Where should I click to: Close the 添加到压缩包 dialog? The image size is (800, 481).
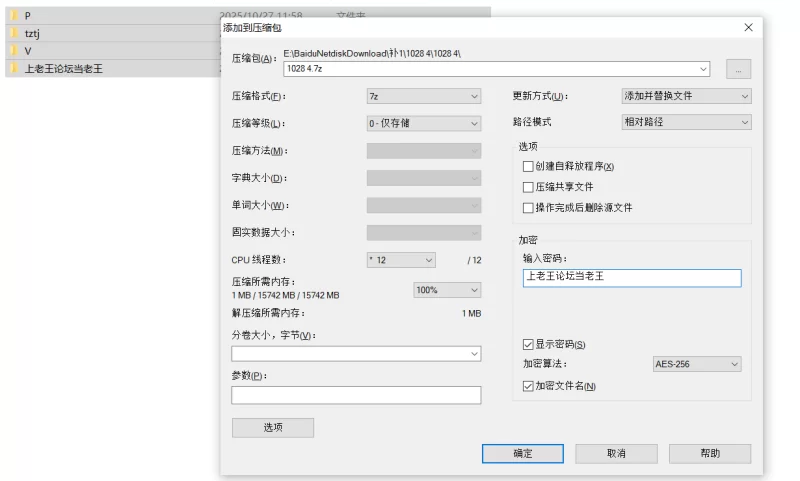point(748,28)
